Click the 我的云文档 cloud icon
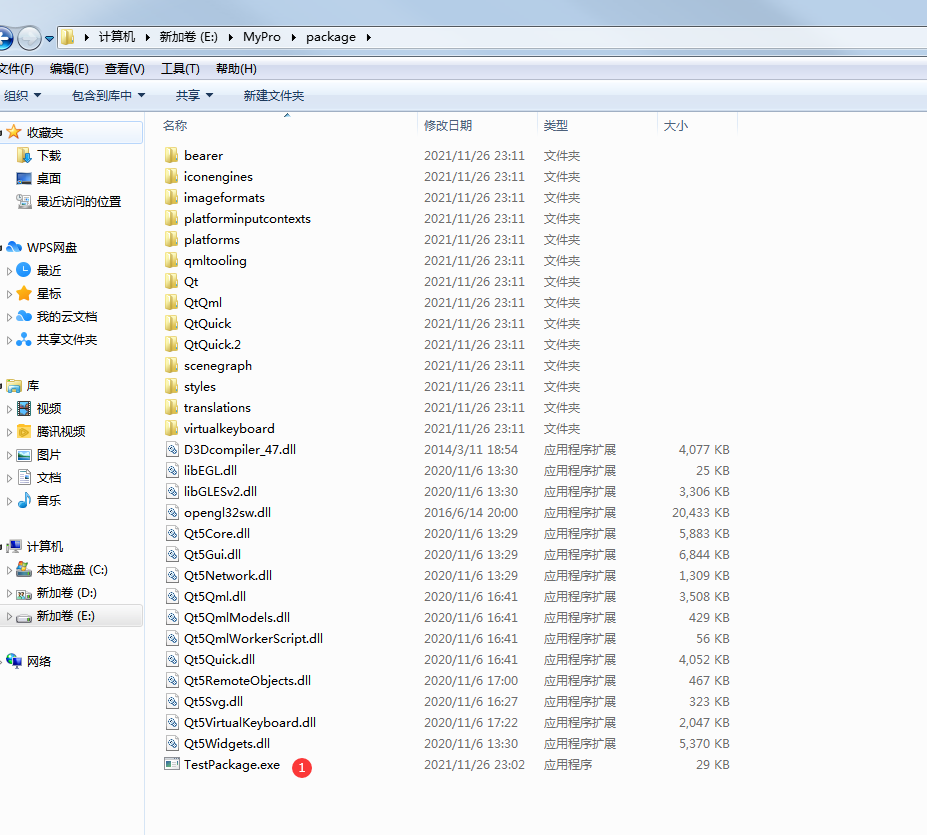 [24, 316]
